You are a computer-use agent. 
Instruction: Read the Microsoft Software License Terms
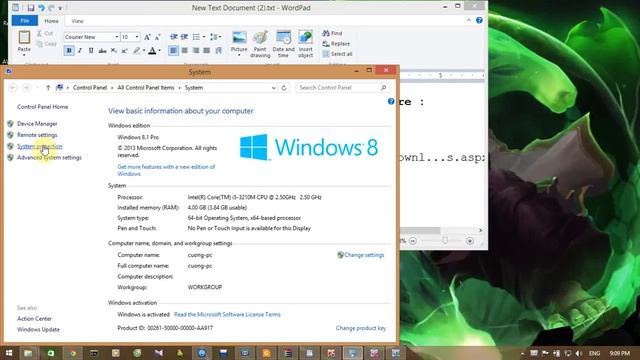227,315
